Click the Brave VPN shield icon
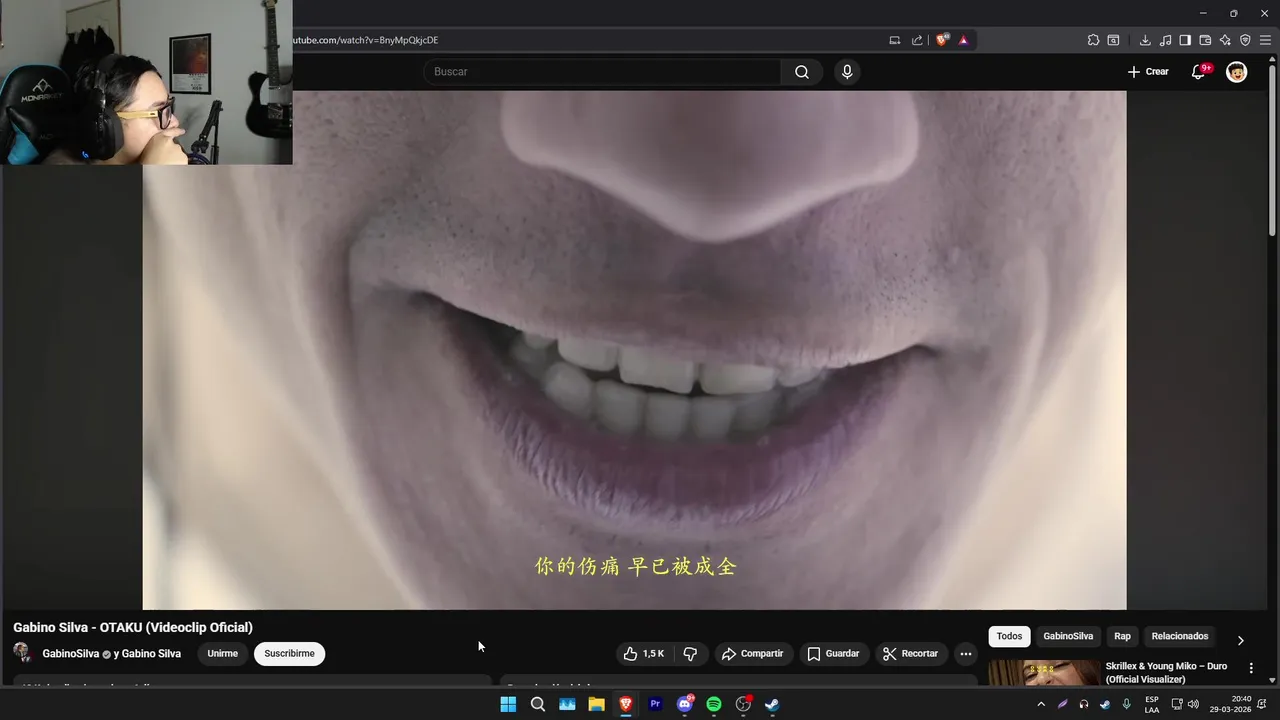The image size is (1280, 720). pyautogui.click(x=1245, y=40)
